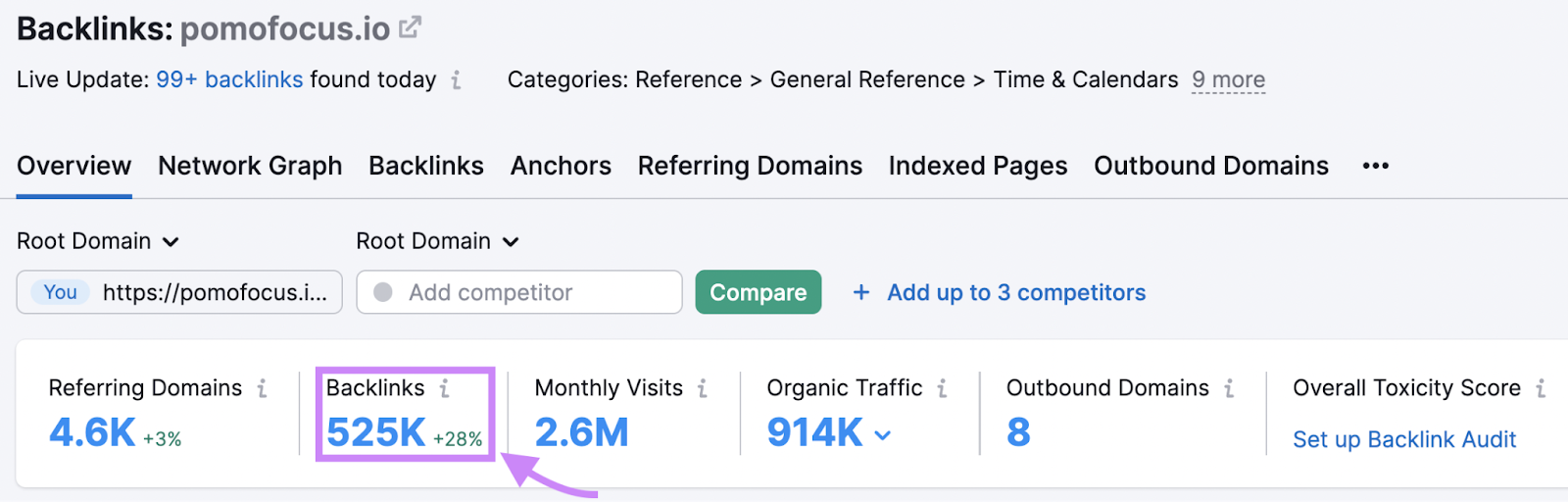The image size is (1568, 502).
Task: Click the Time & Calendars category text
Action: [1086, 80]
